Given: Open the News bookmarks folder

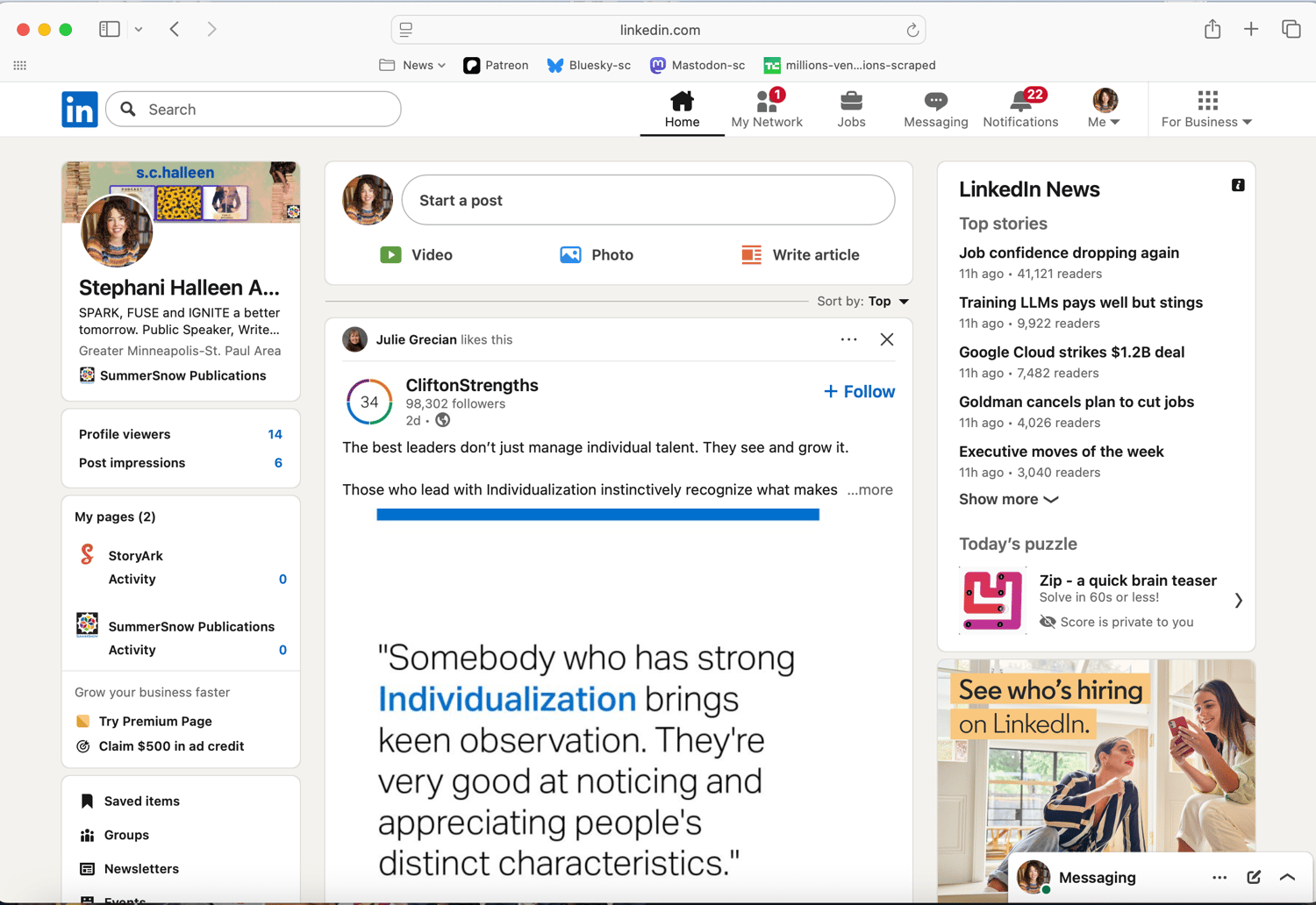Looking at the screenshot, I should 412,65.
